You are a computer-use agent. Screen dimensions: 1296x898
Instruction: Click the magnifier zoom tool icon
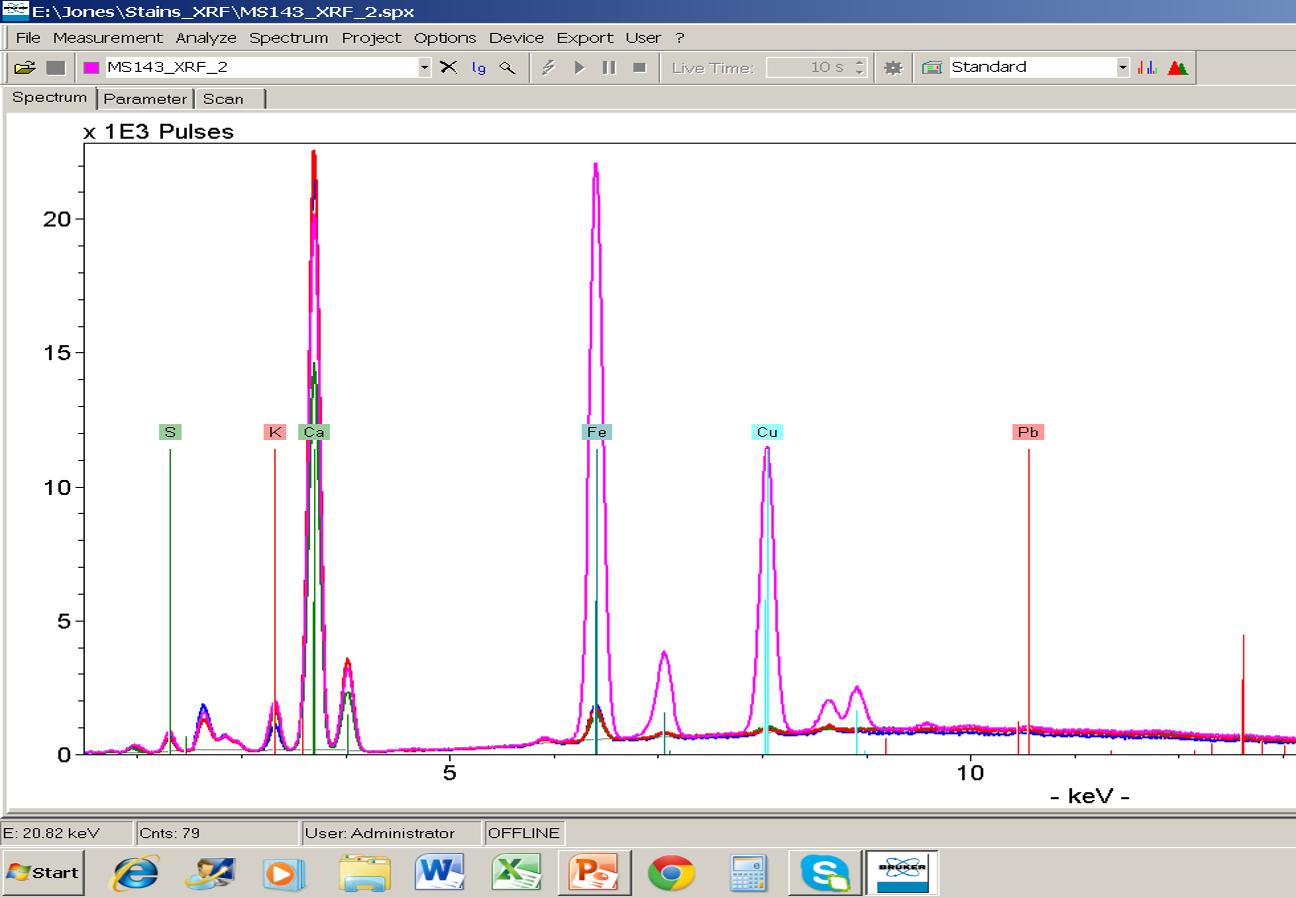[x=508, y=68]
